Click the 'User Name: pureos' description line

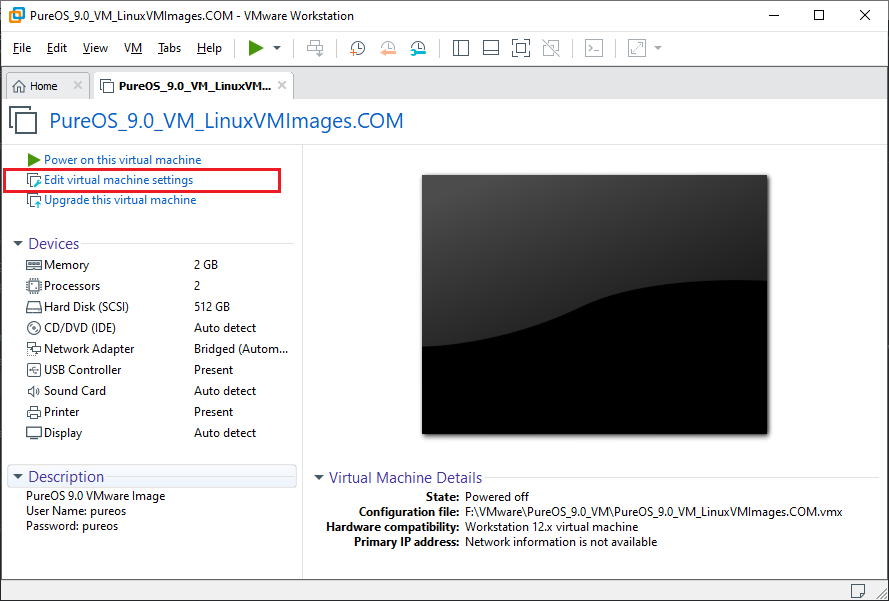click(76, 511)
